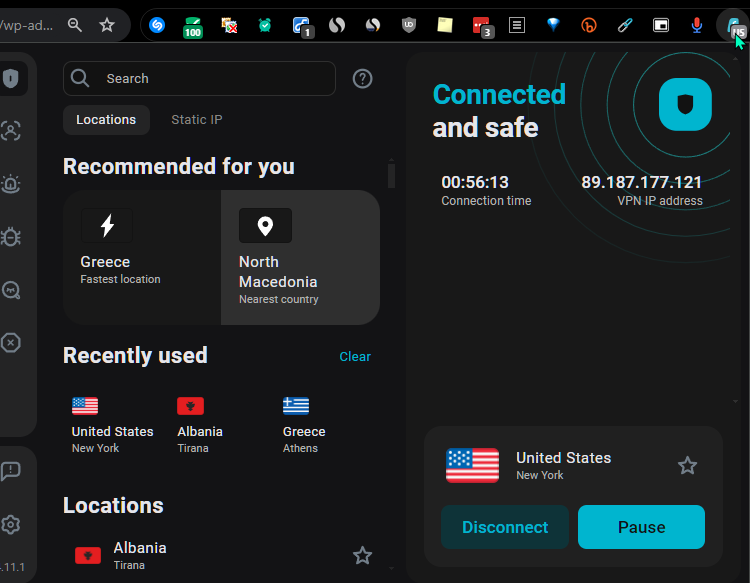Pause the VPN connection
This screenshot has height=583, width=750.
(x=641, y=527)
